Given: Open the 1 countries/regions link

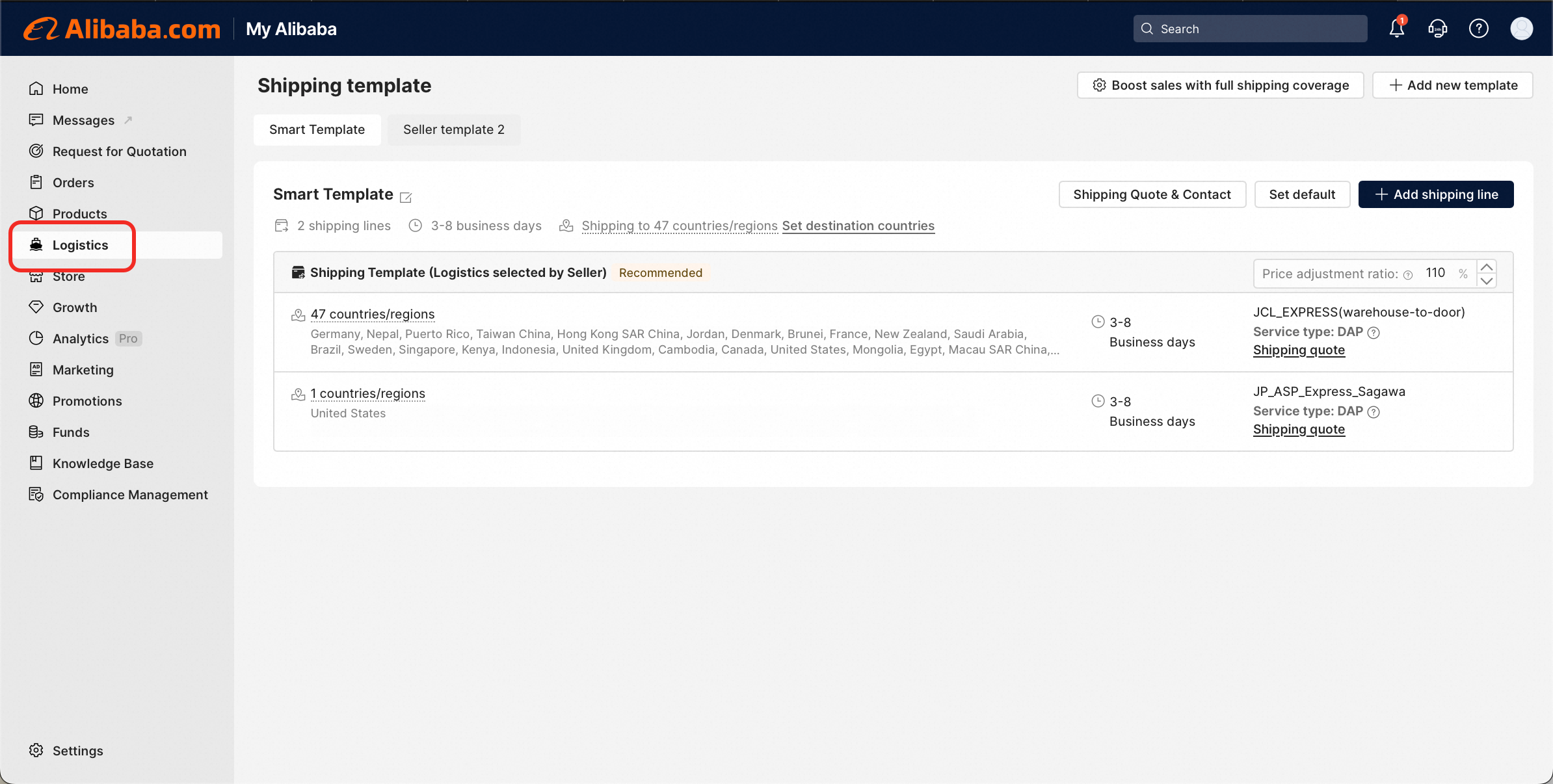Looking at the screenshot, I should (368, 393).
